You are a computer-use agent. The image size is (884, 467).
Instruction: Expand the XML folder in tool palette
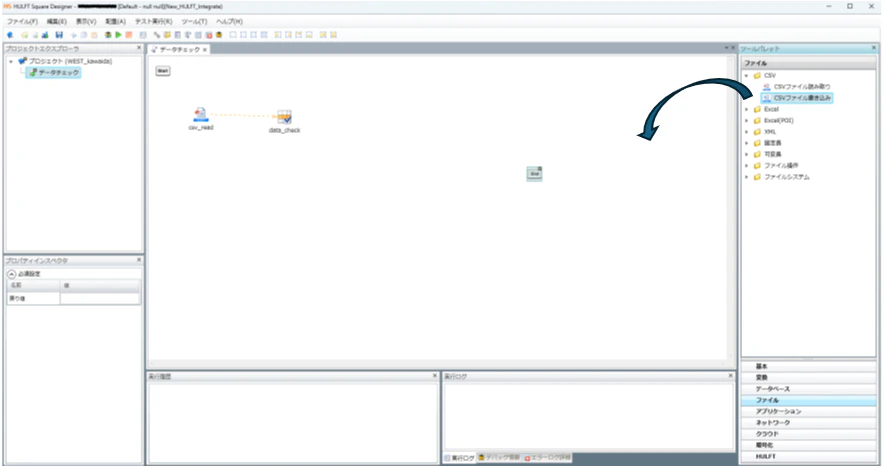click(746, 132)
